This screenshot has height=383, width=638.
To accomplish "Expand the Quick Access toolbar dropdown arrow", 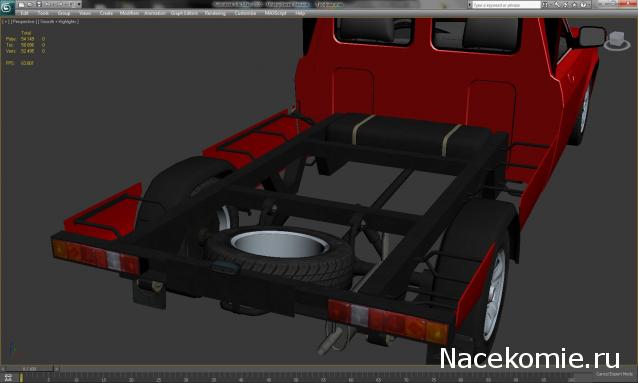I will click(x=78, y=4).
